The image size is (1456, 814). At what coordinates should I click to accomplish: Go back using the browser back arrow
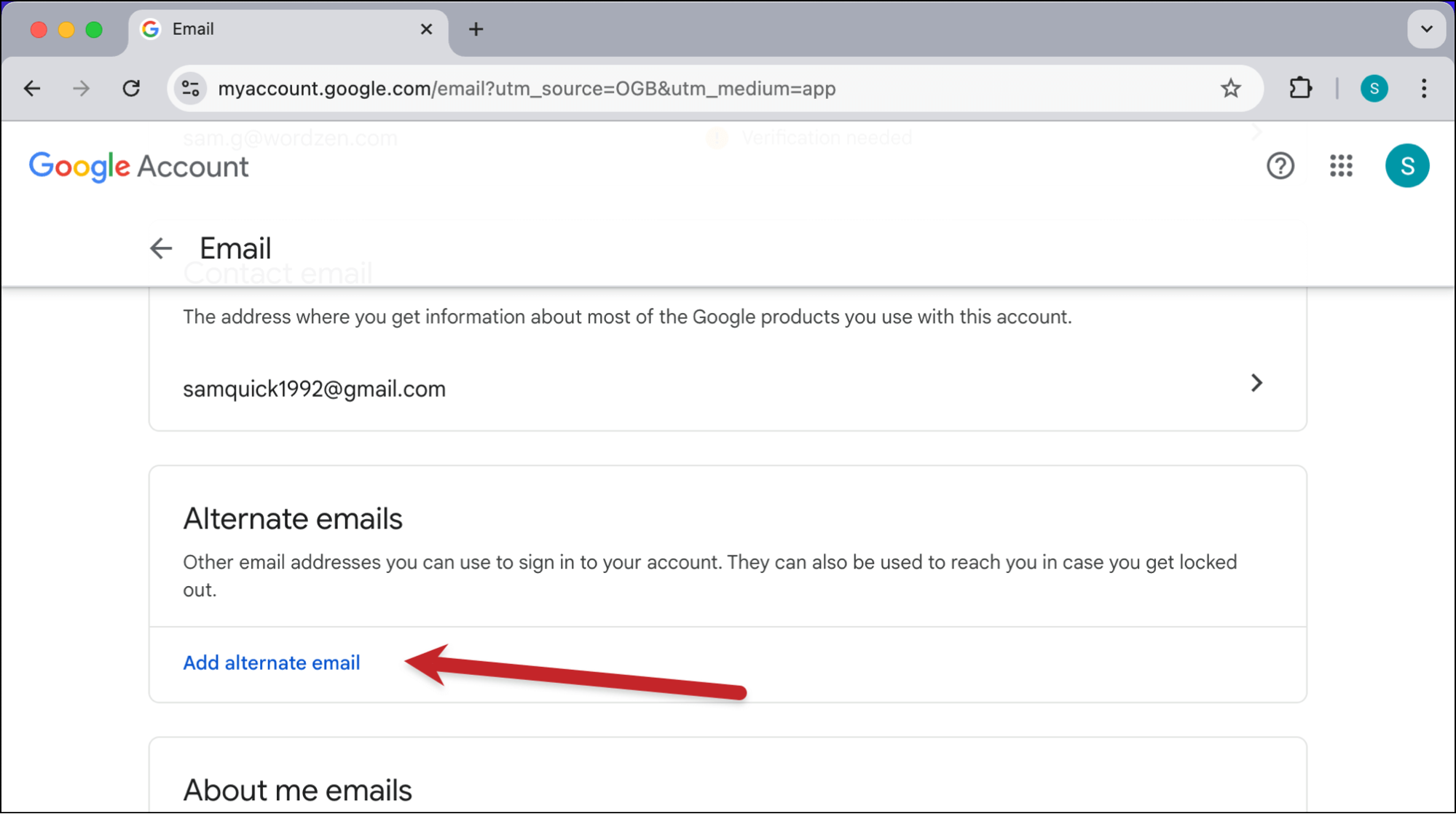[x=32, y=89]
